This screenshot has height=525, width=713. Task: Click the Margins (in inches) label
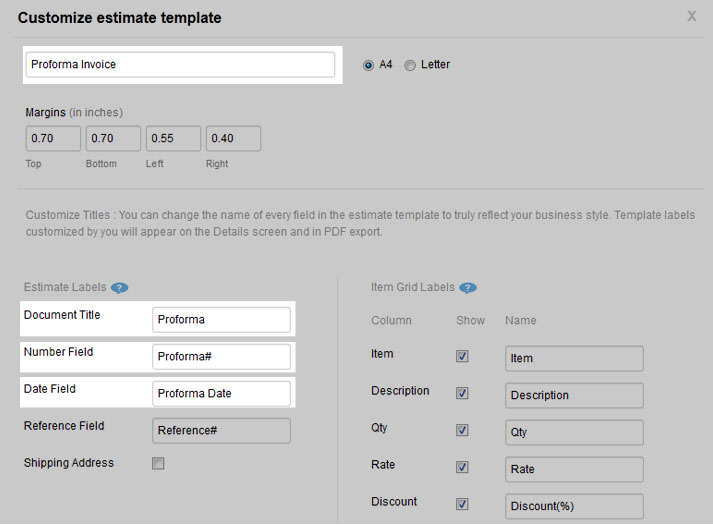point(74,112)
